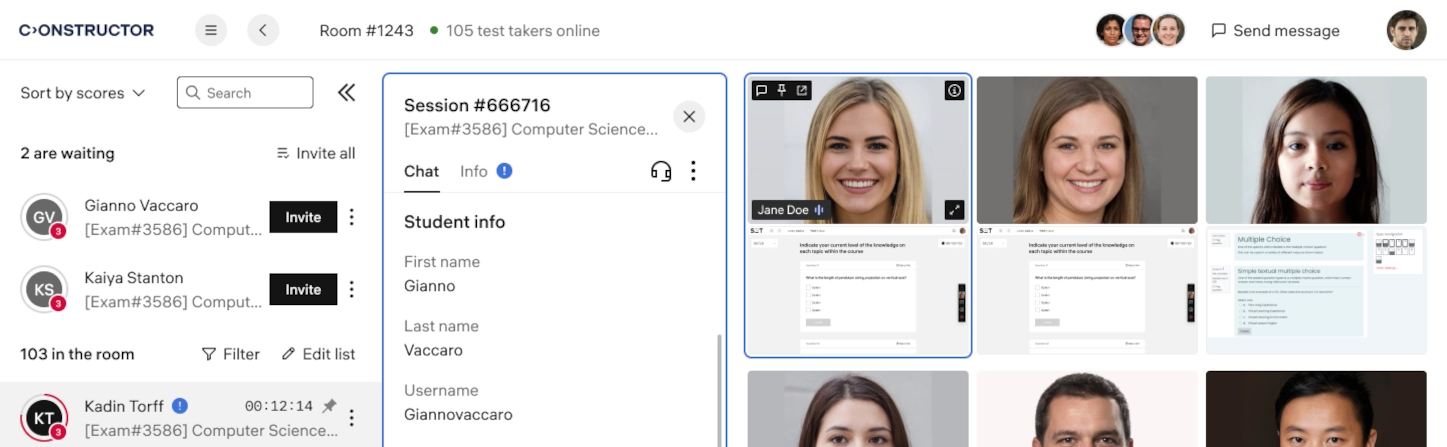Viewport: 1447px width, 447px height.
Task: Invite Gianno Vaccaro to the room
Action: [x=303, y=217]
